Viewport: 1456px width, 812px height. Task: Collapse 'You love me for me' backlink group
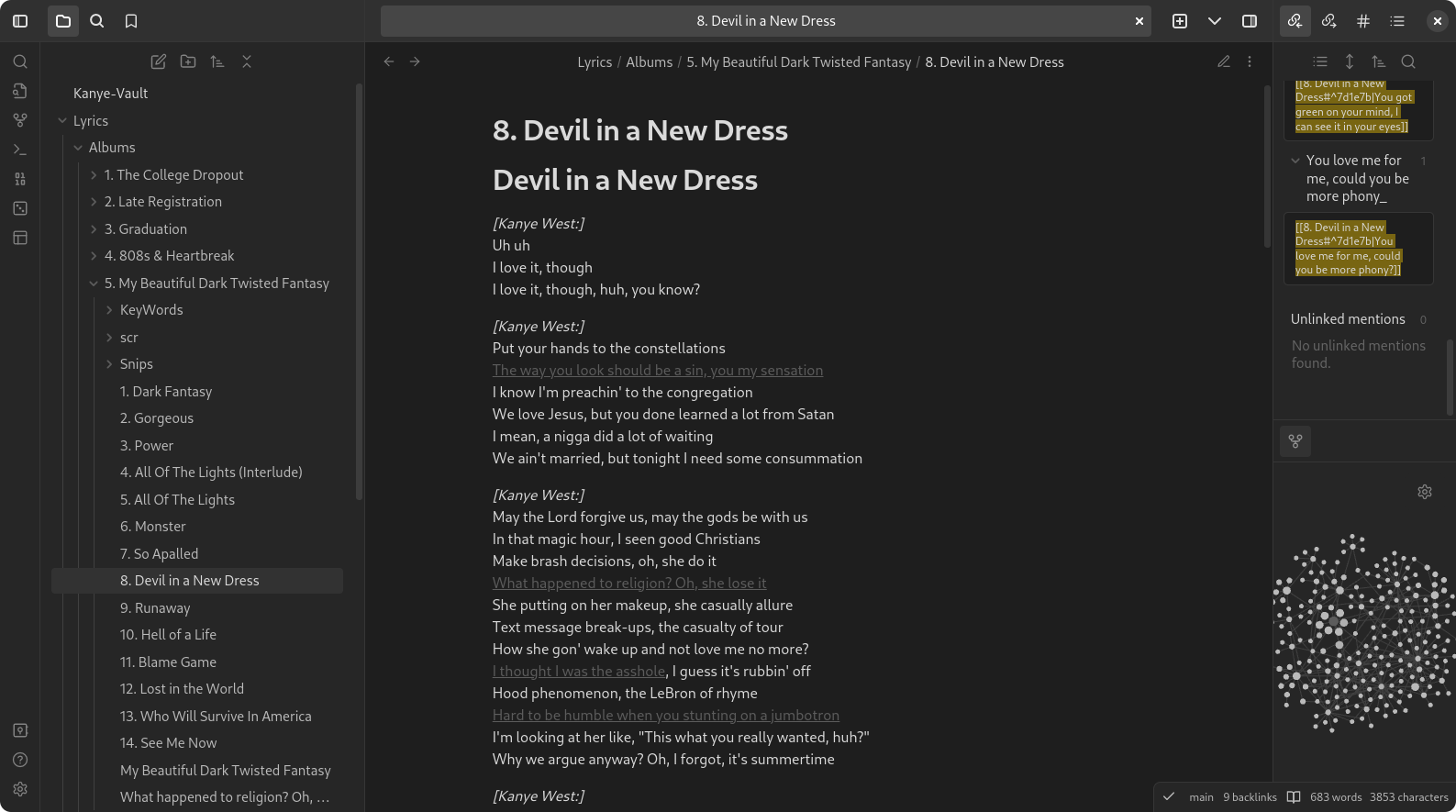[x=1295, y=161]
